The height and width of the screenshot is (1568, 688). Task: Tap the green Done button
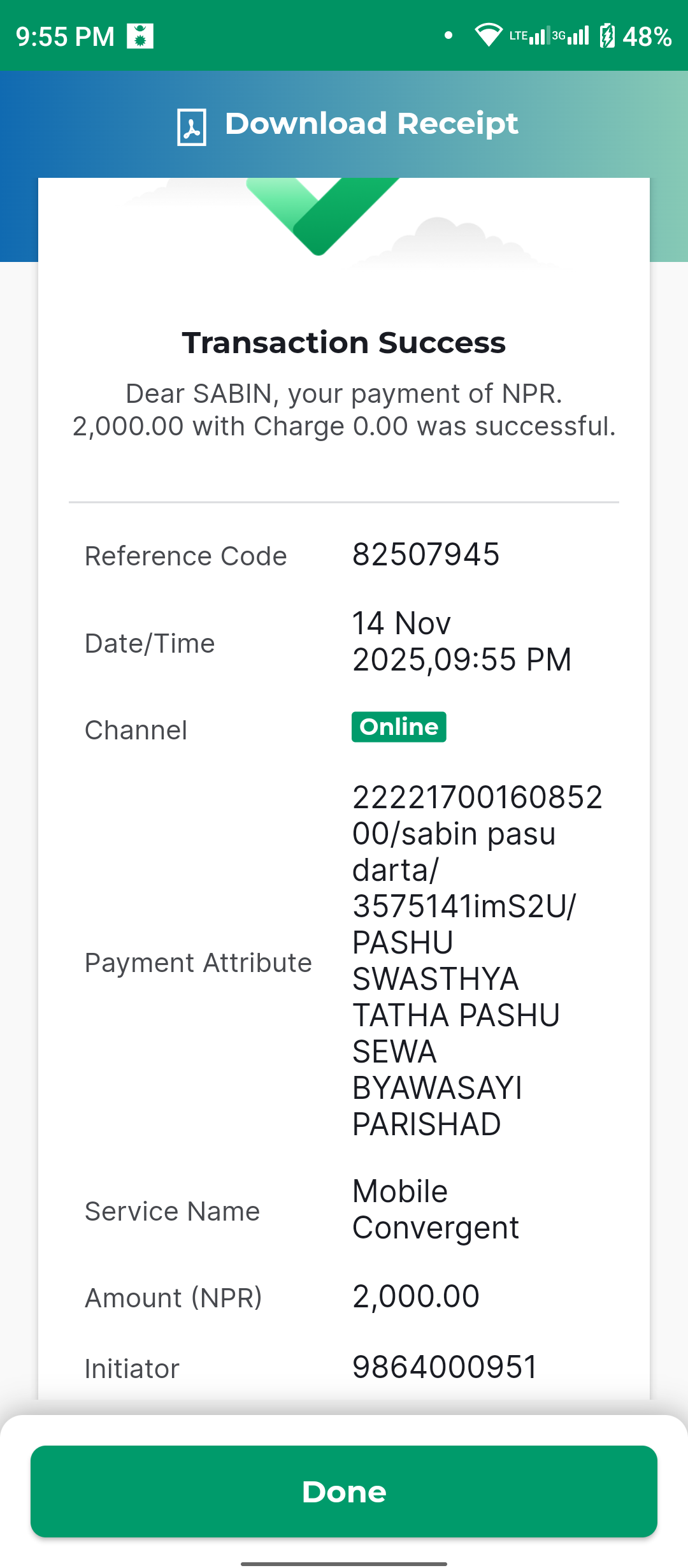pyautogui.click(x=344, y=1492)
